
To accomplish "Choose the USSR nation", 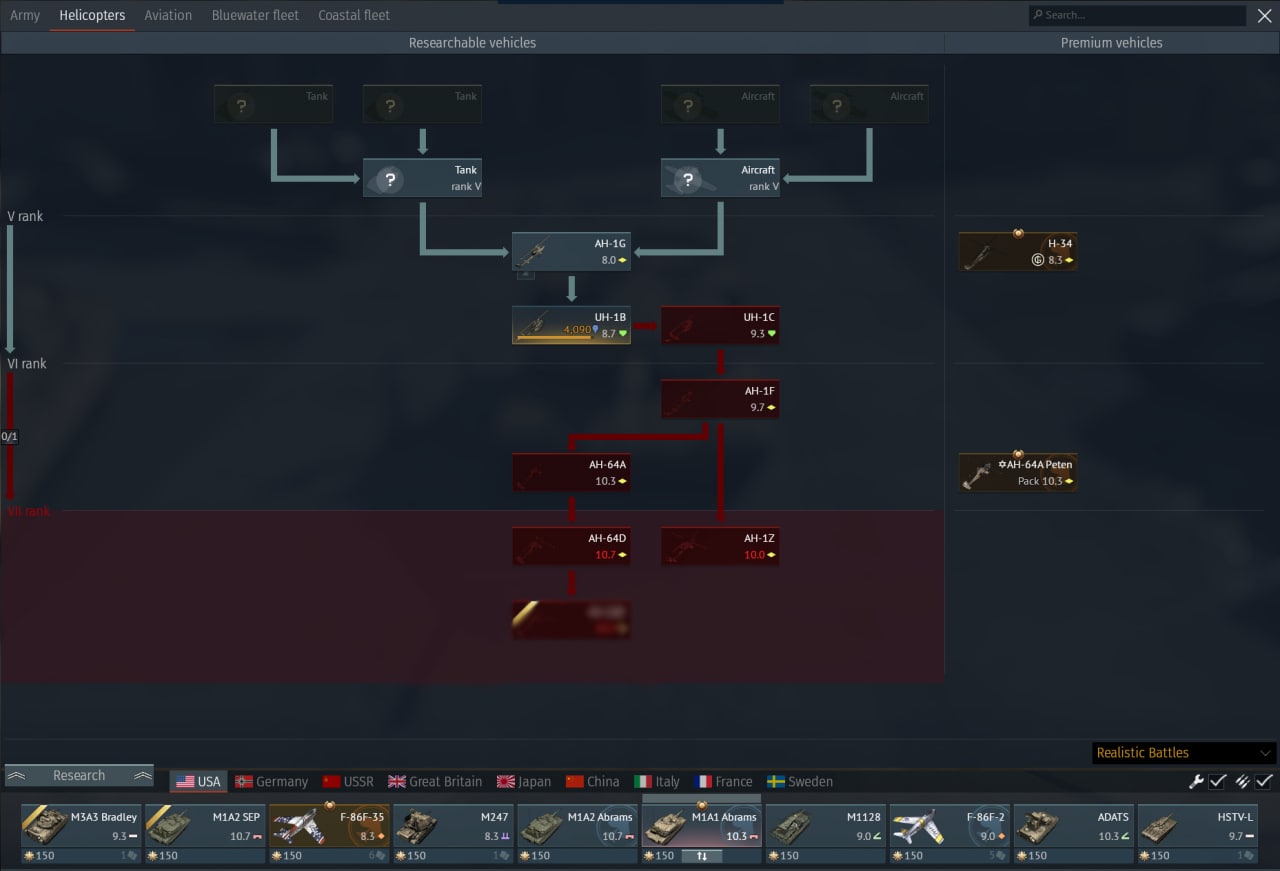I will click(x=348, y=782).
